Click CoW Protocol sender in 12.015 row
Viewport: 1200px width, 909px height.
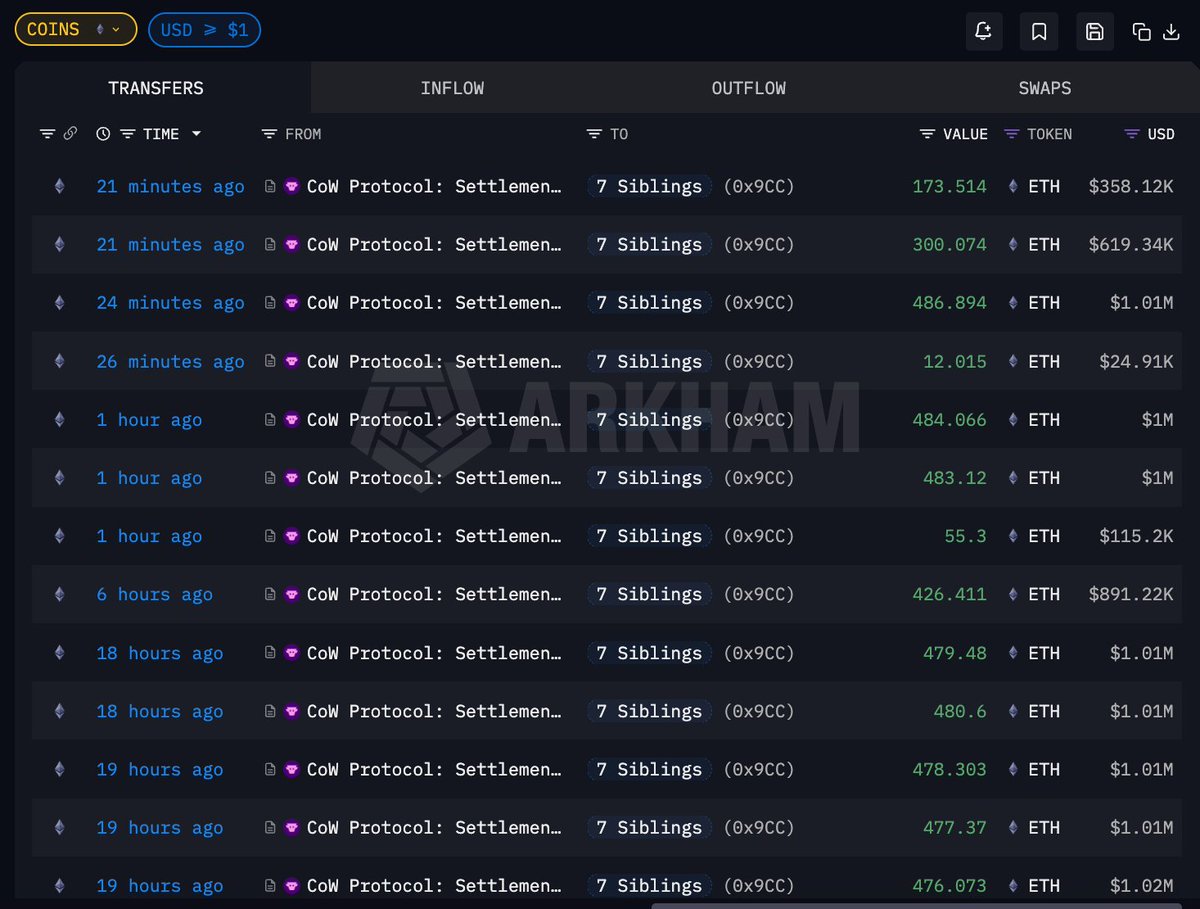point(434,361)
